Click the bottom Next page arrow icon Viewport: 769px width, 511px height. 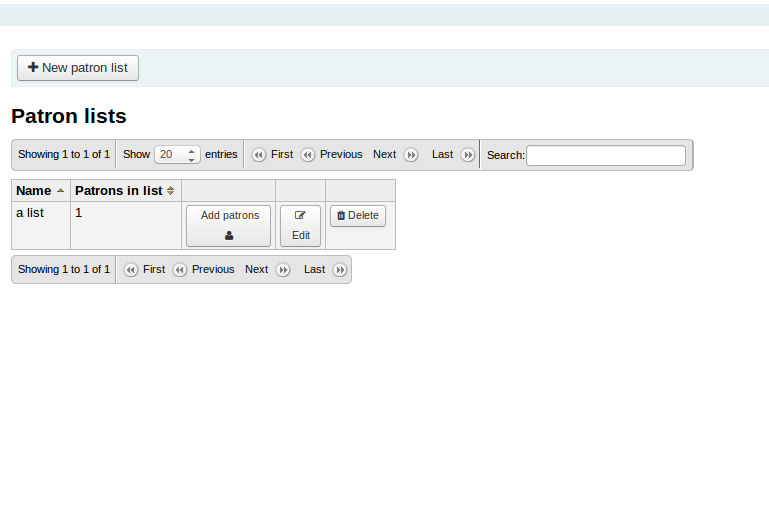(x=283, y=270)
